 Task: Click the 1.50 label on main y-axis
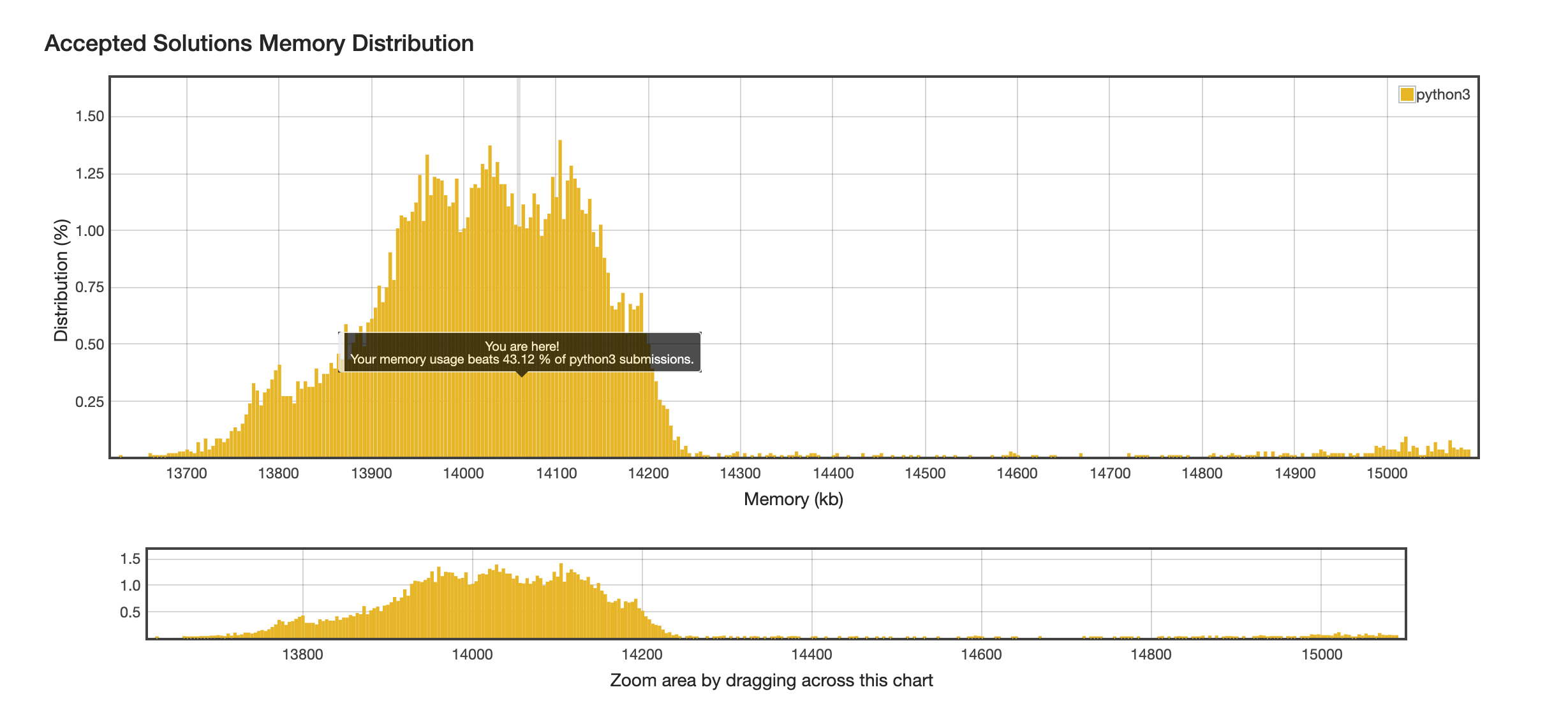(89, 116)
